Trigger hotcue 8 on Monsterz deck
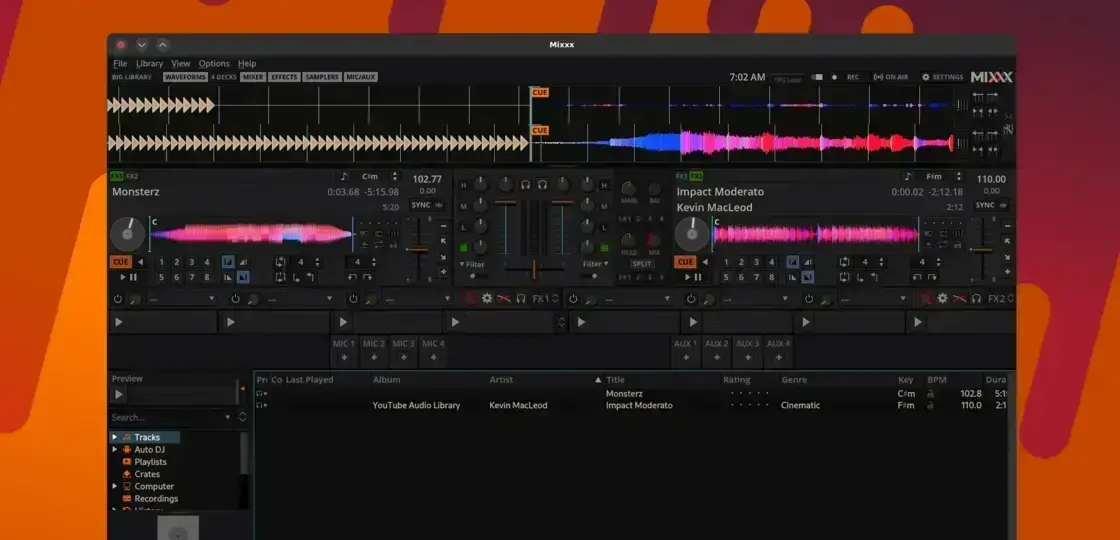This screenshot has width=1120, height=540. [207, 277]
